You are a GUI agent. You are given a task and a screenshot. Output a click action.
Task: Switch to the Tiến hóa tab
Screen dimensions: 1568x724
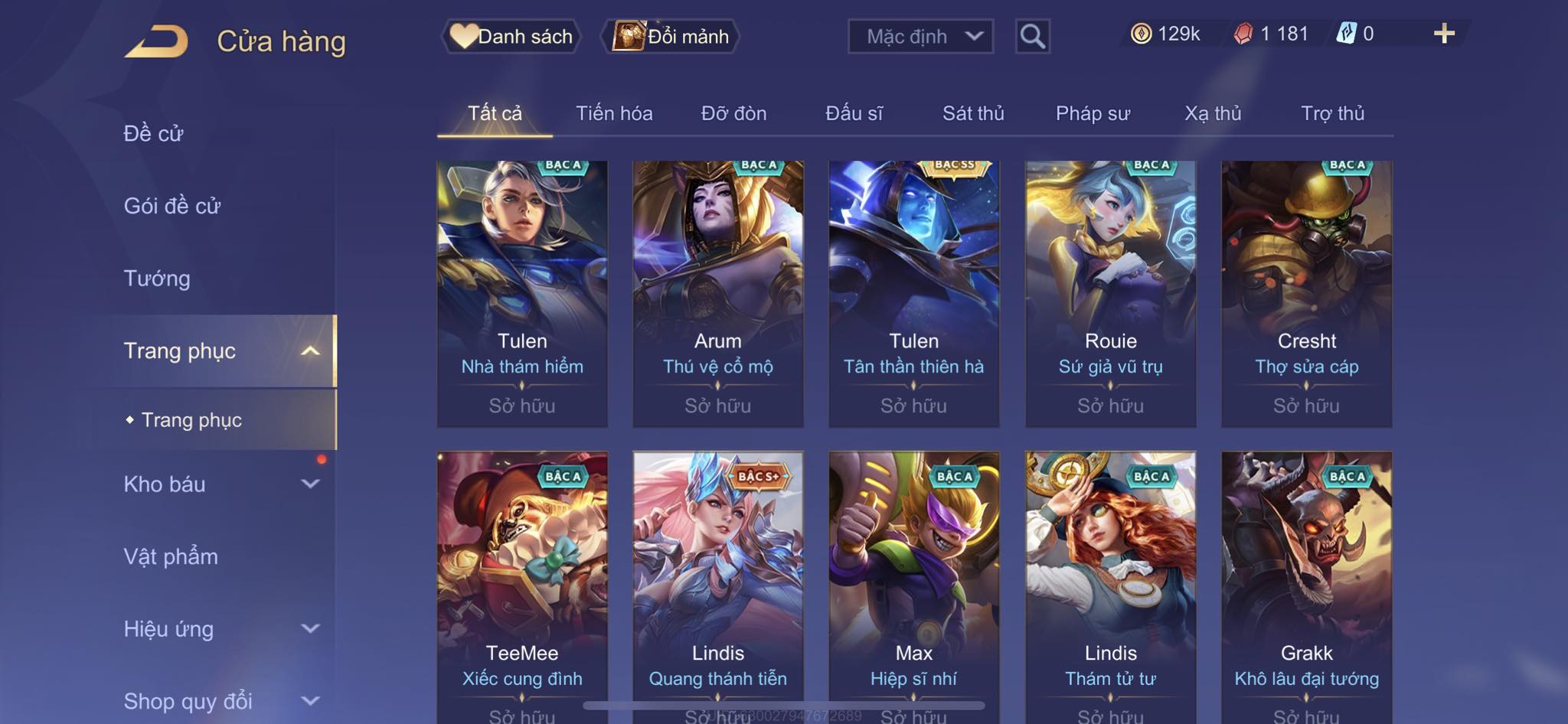pos(614,113)
